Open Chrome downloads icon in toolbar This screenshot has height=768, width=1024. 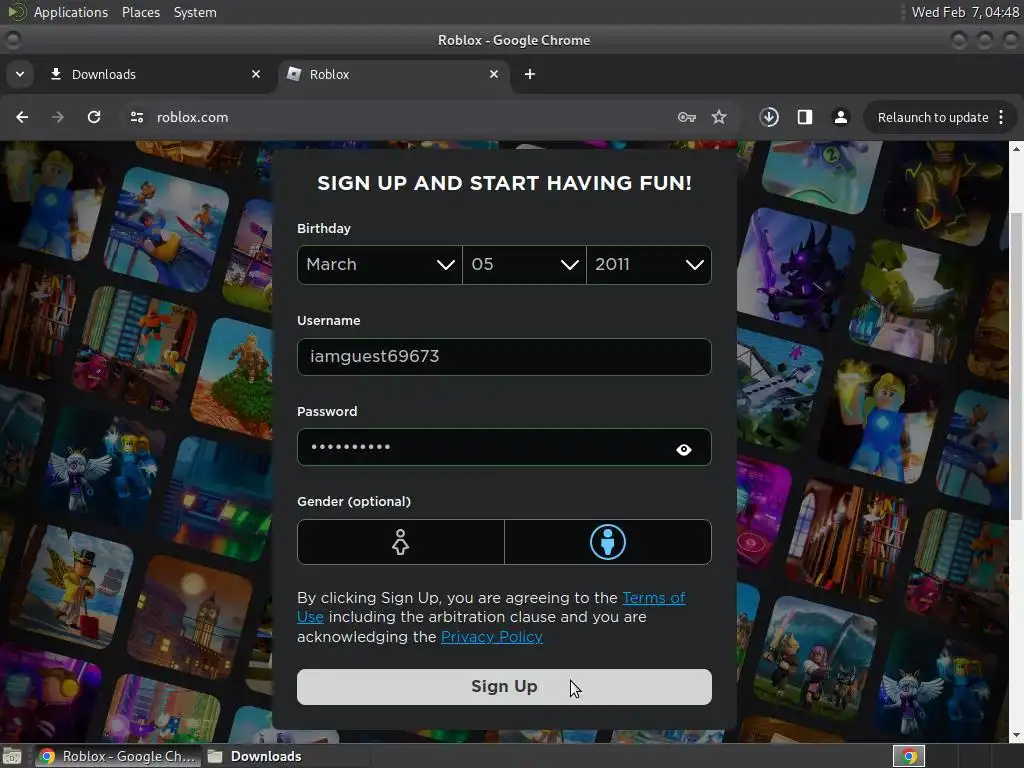(769, 117)
